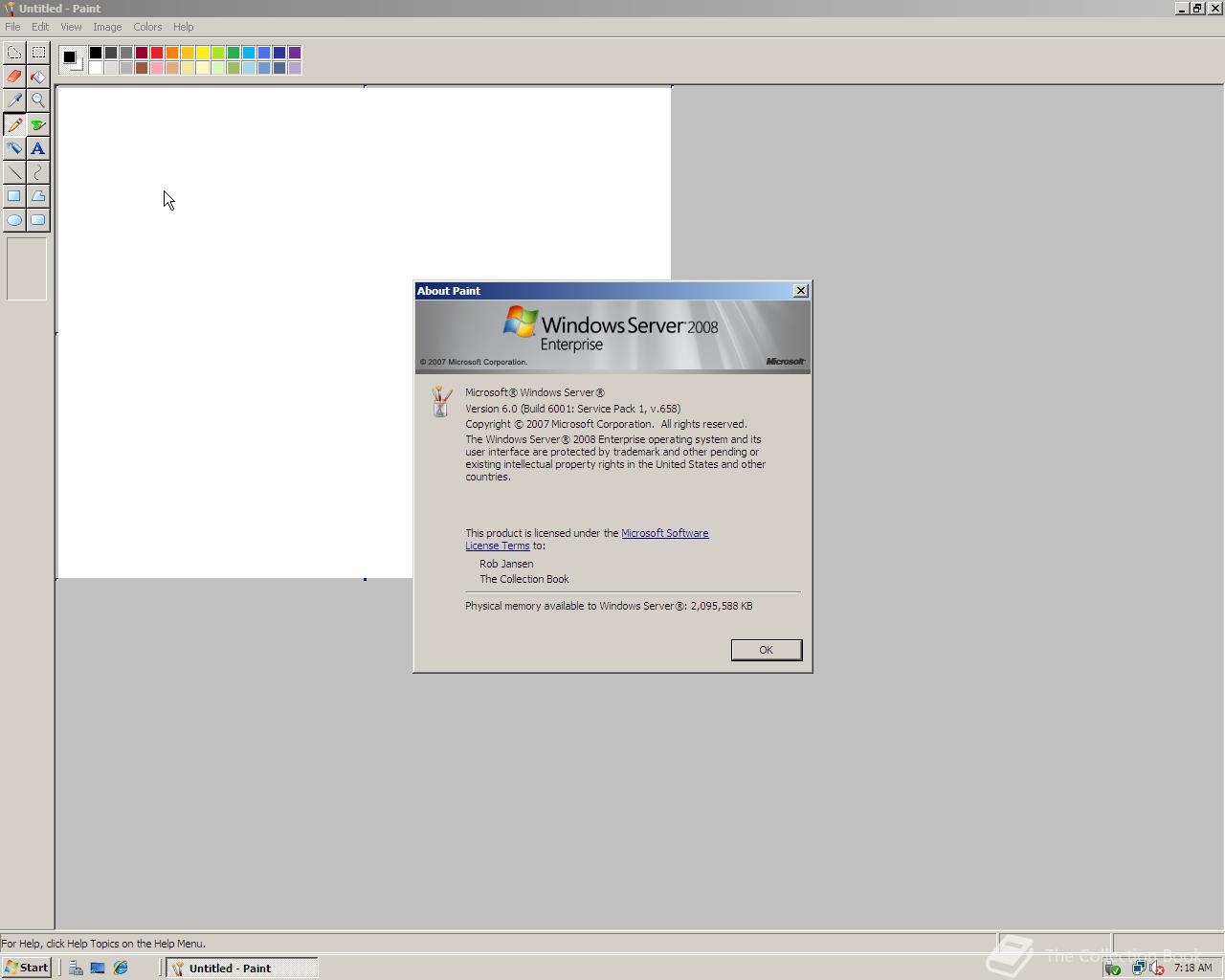Select the Free-Form Select tool
The image size is (1225, 980).
(x=14, y=53)
